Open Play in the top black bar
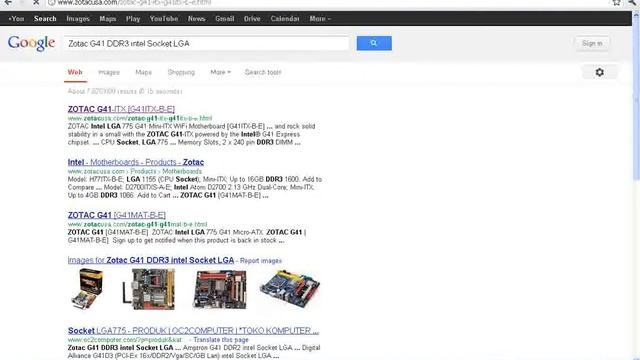Image resolution: width=640 pixels, height=360 pixels. coord(133,19)
